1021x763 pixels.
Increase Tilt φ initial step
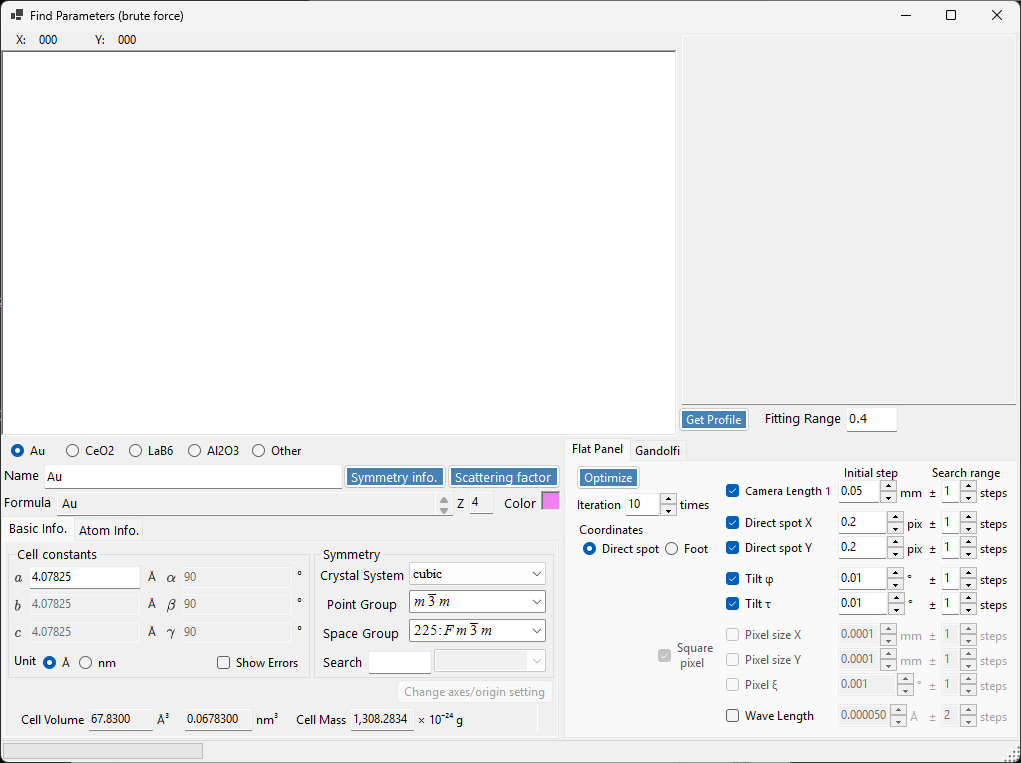[x=895, y=574]
